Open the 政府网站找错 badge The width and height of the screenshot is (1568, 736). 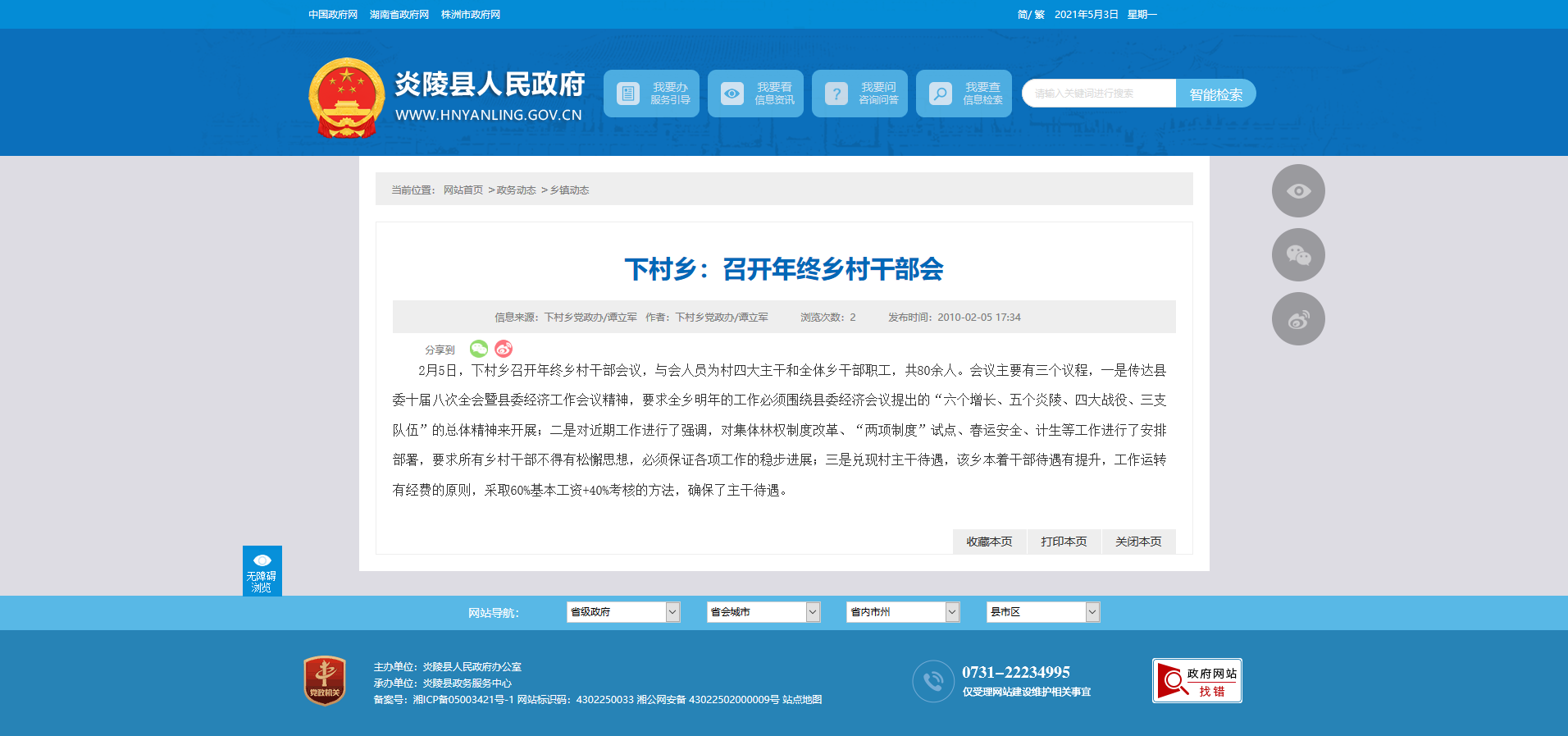1197,681
